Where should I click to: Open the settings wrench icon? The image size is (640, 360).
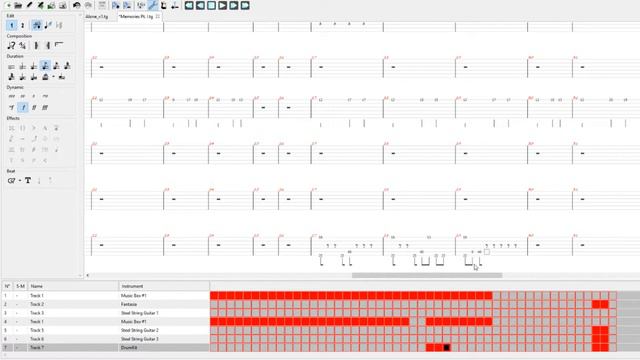[153, 5]
